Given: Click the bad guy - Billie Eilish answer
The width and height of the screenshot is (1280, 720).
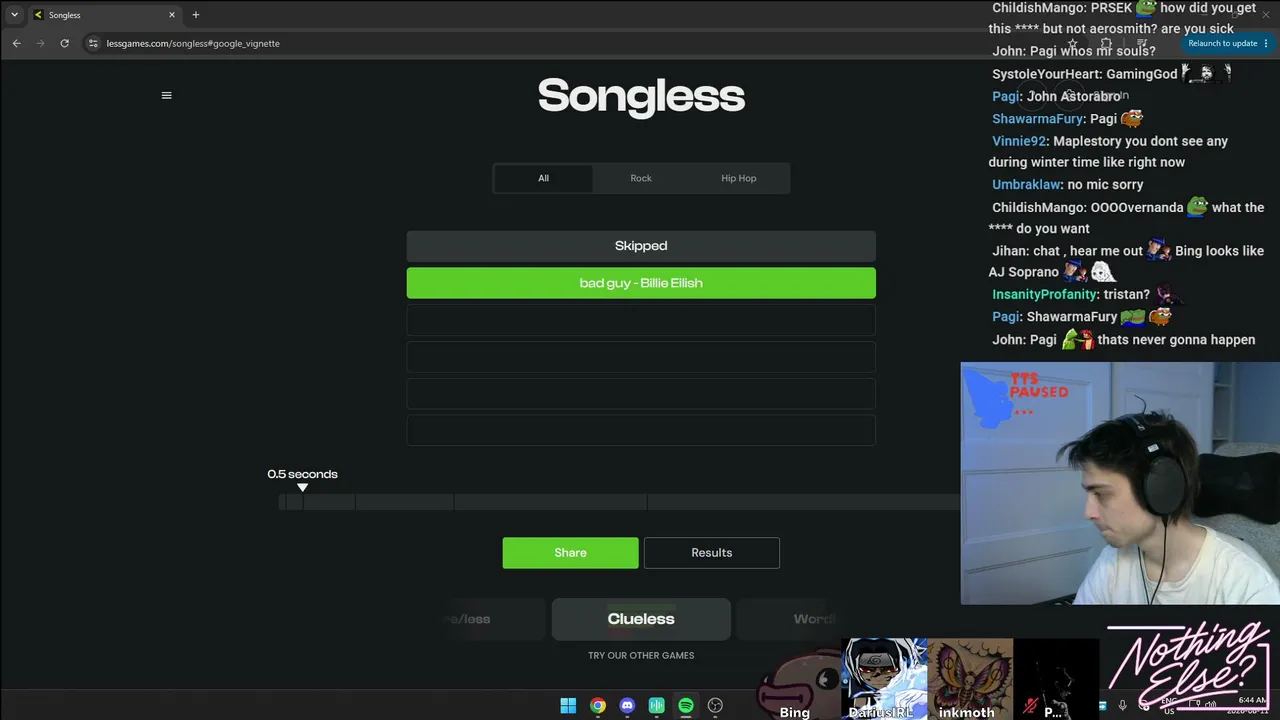Looking at the screenshot, I should coord(641,283).
